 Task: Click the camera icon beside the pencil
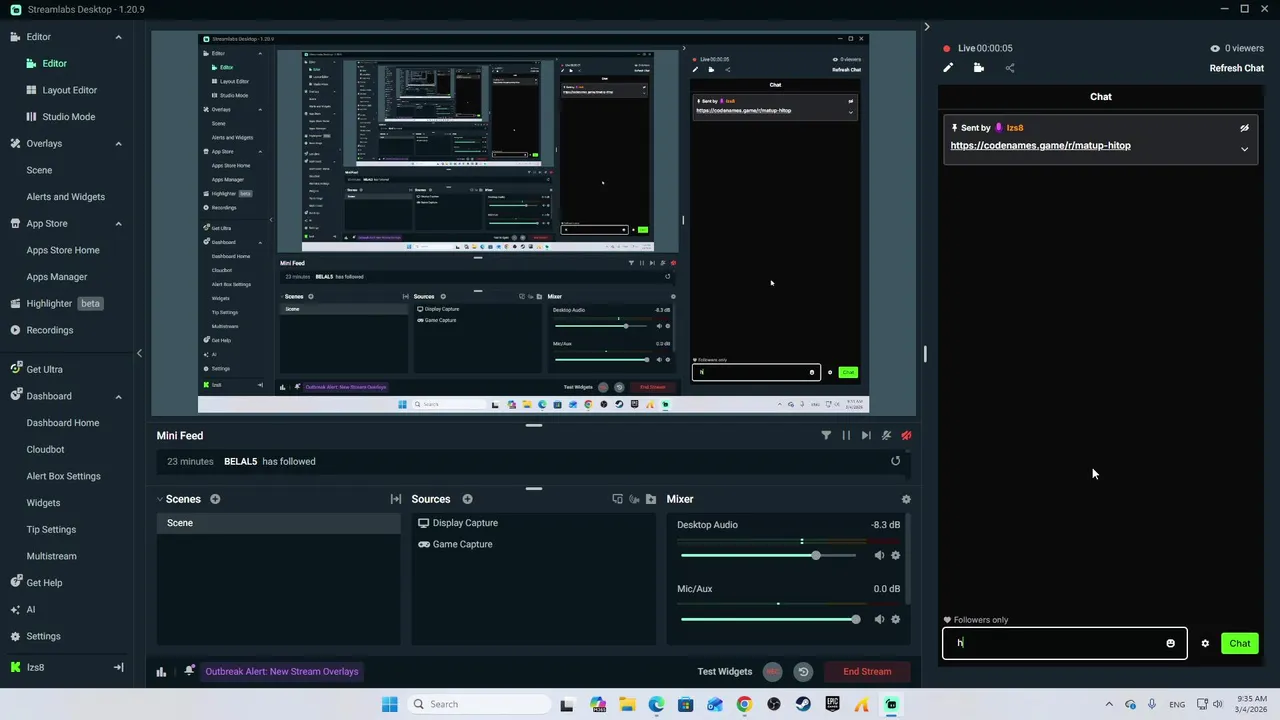point(978,68)
